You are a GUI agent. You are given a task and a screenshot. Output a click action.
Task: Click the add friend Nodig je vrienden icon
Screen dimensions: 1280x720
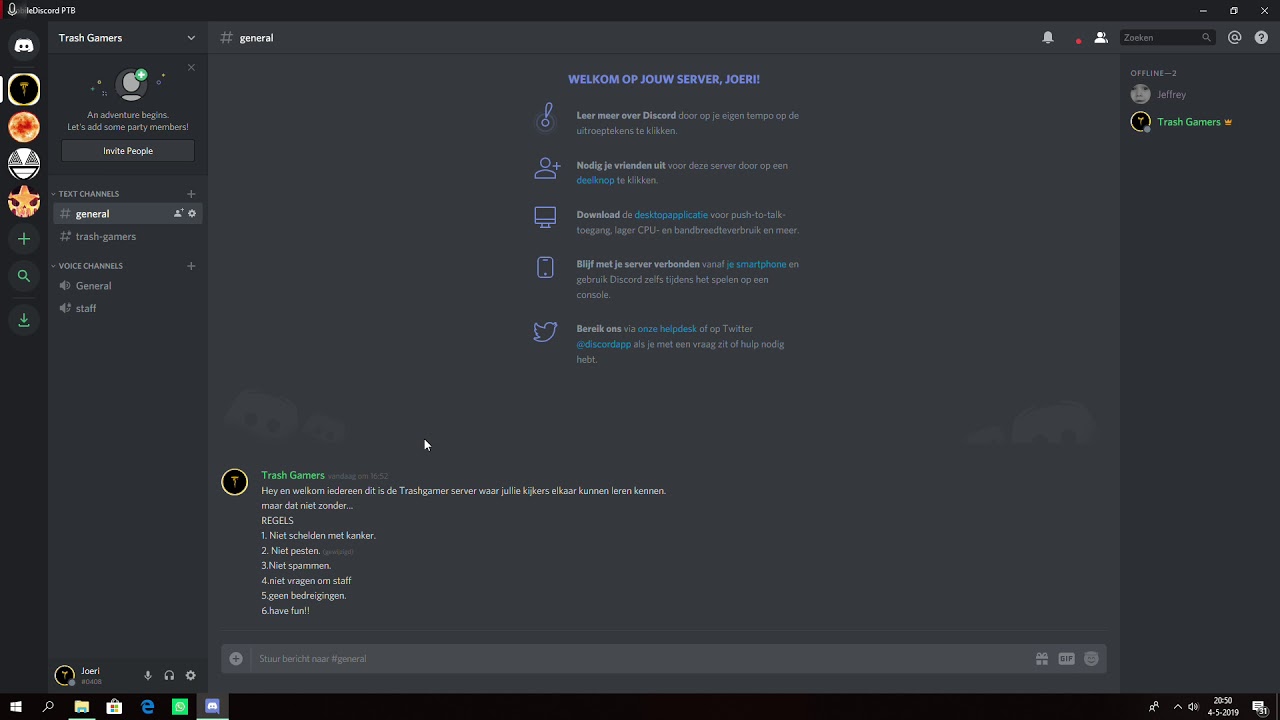pyautogui.click(x=546, y=168)
